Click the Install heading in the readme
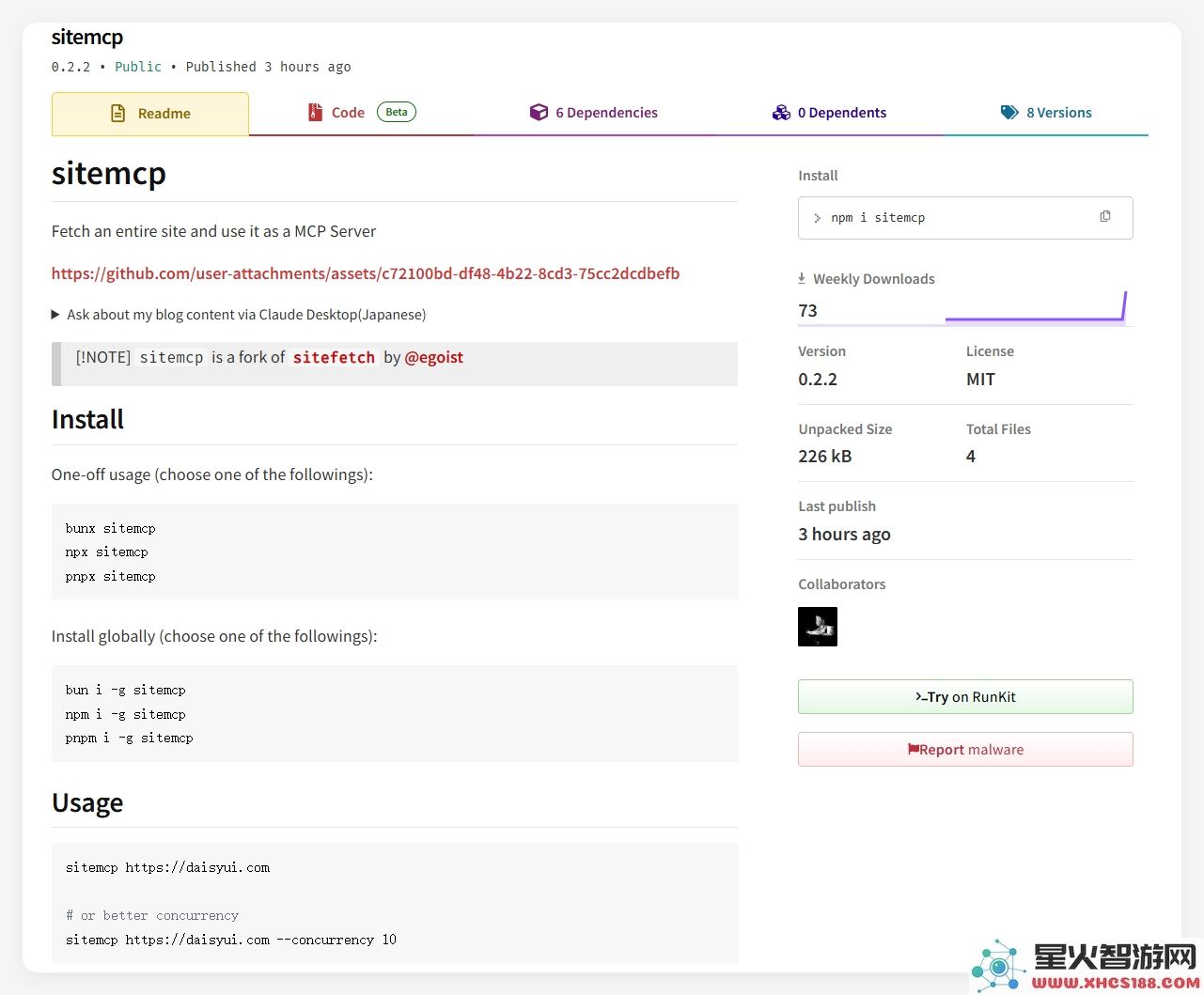This screenshot has height=995, width=1204. coord(87,420)
